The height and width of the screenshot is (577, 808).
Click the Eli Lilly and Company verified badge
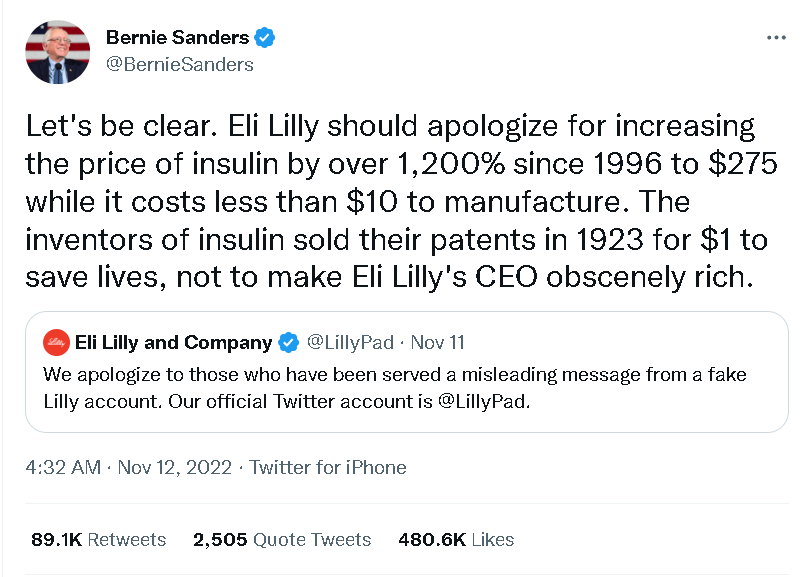pos(288,343)
